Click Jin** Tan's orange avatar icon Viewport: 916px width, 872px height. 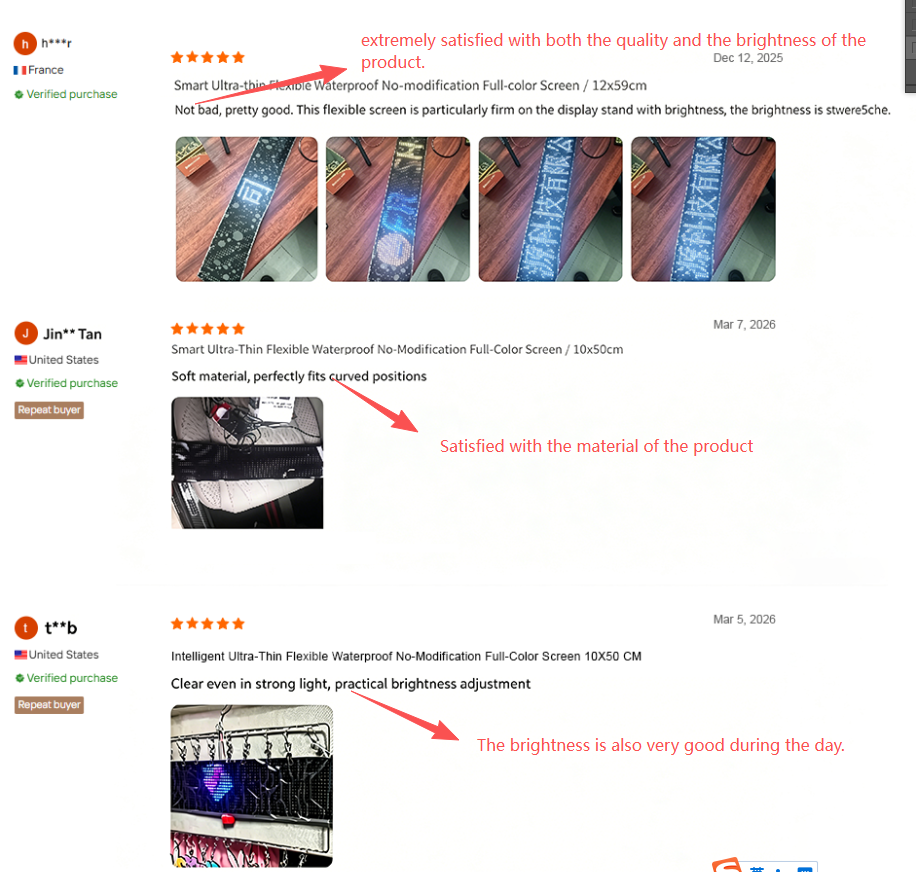pos(26,333)
